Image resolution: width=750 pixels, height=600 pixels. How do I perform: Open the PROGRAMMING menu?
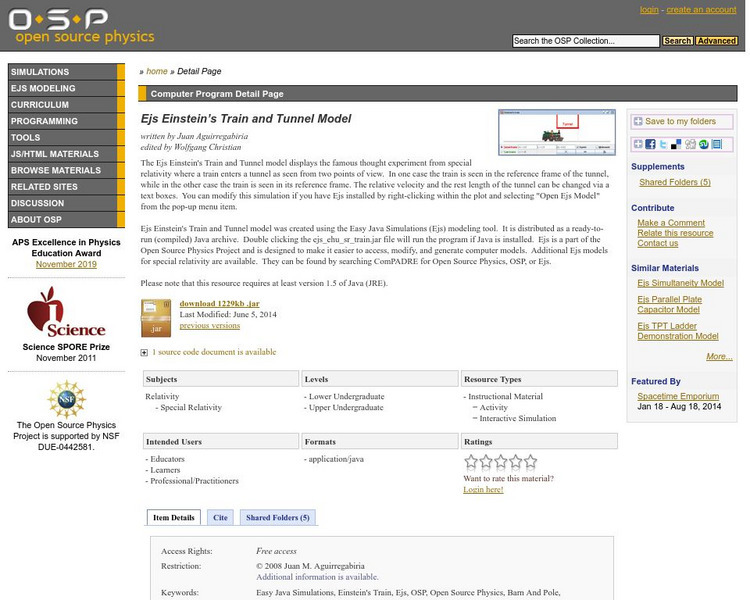click(x=66, y=121)
